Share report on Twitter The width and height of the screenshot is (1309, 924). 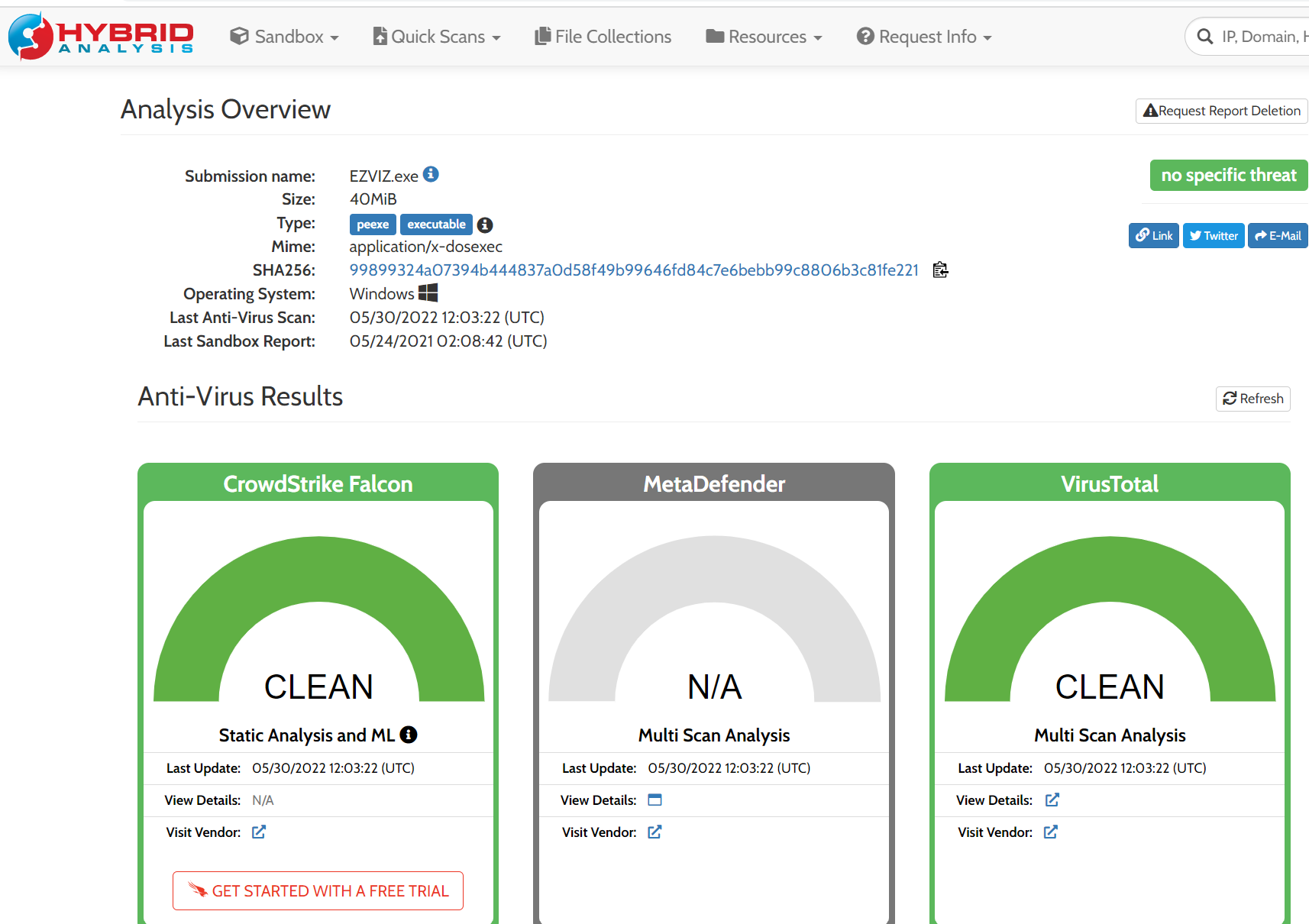(1214, 236)
